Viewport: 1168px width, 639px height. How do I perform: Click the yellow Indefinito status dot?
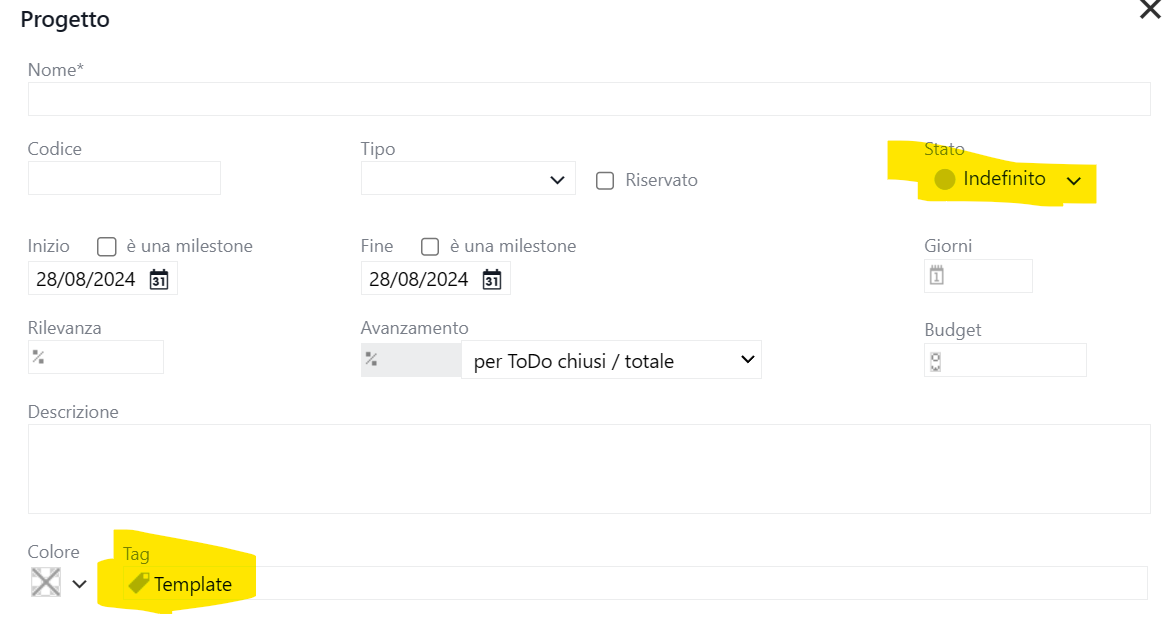944,180
